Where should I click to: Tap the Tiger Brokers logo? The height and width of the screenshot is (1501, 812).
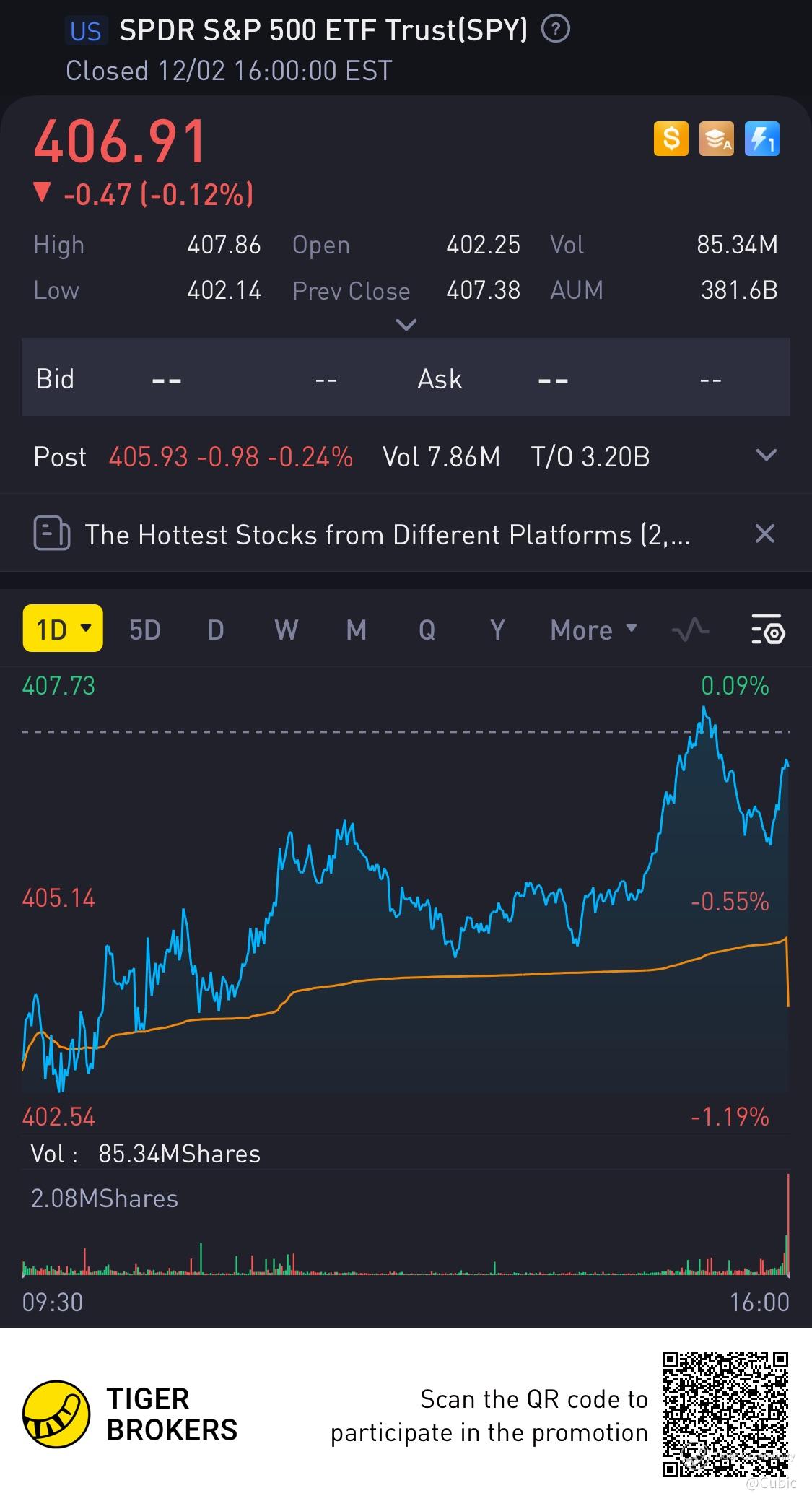(56, 1414)
